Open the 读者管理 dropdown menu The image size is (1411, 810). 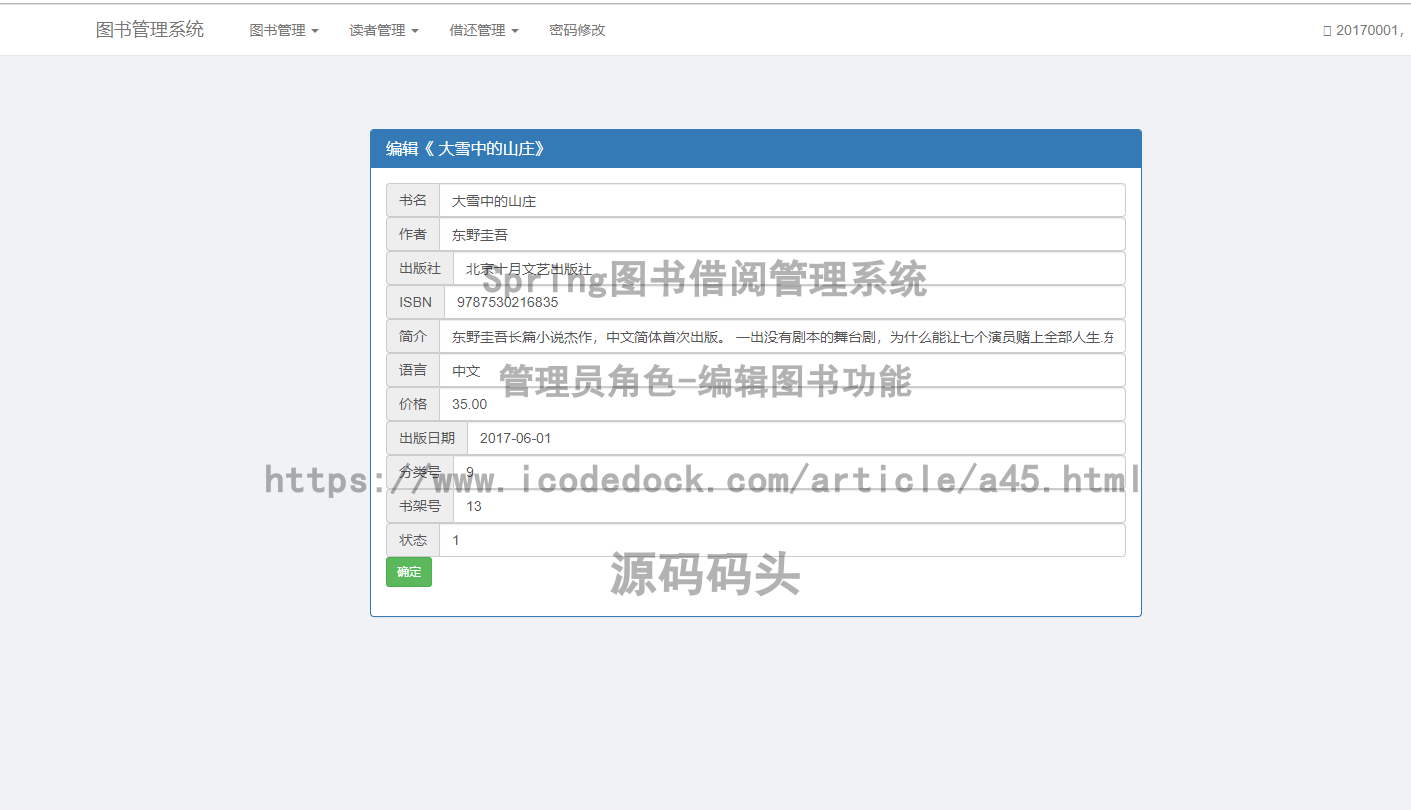[x=383, y=30]
